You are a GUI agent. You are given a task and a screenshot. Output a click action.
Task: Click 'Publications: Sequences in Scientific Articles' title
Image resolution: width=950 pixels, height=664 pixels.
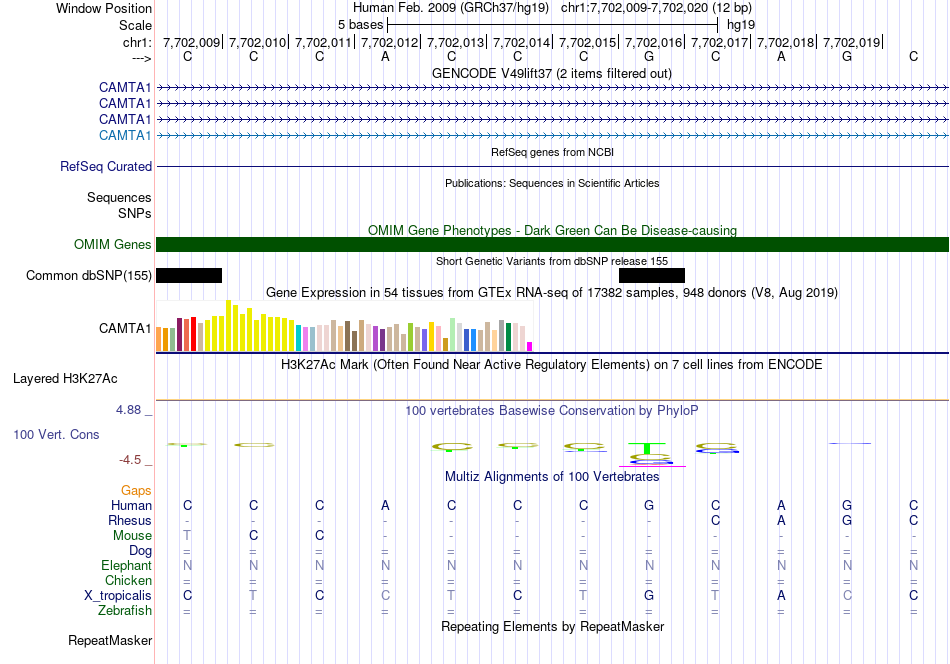(x=552, y=183)
